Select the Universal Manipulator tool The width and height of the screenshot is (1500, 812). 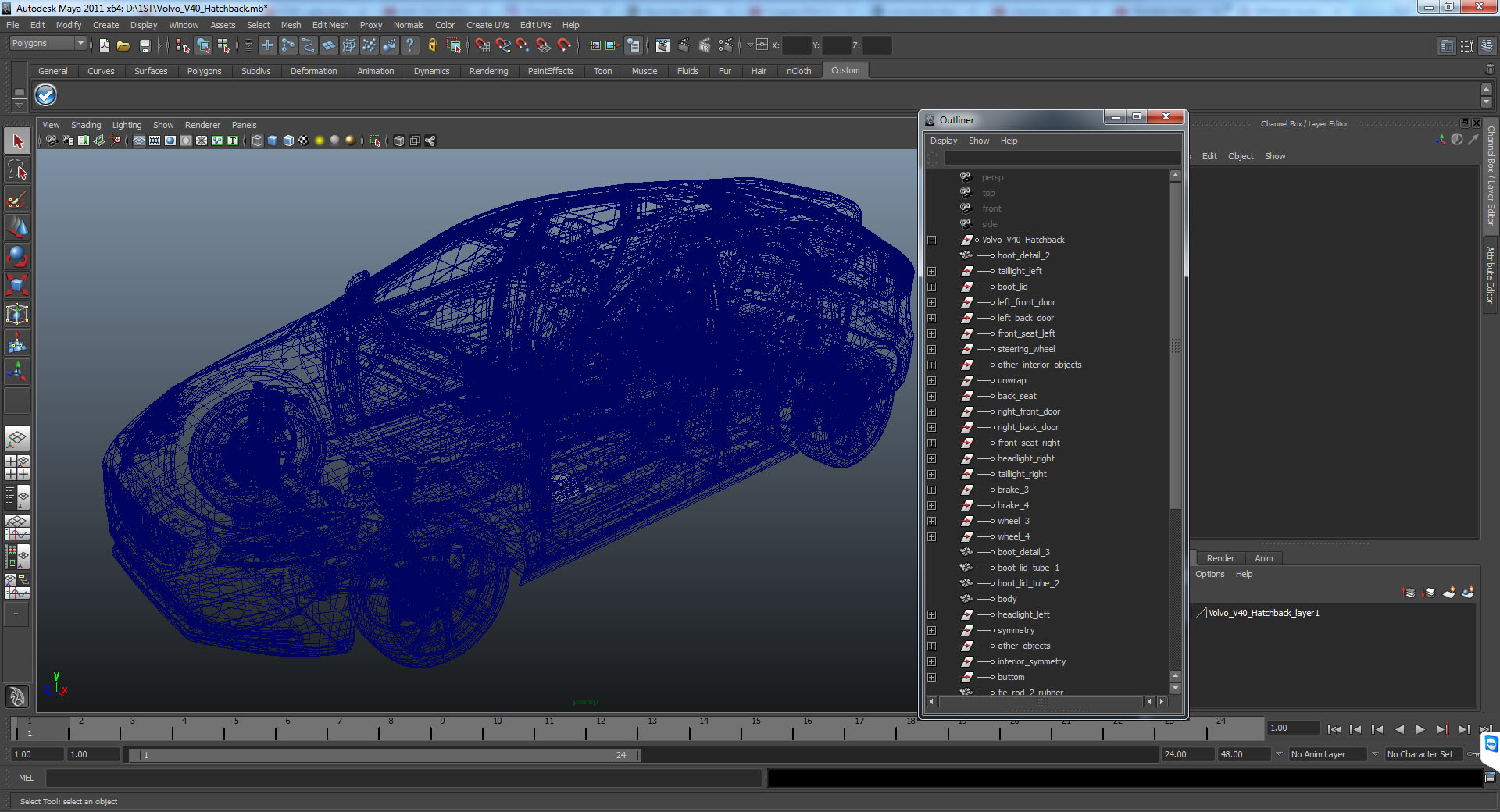pyautogui.click(x=17, y=314)
